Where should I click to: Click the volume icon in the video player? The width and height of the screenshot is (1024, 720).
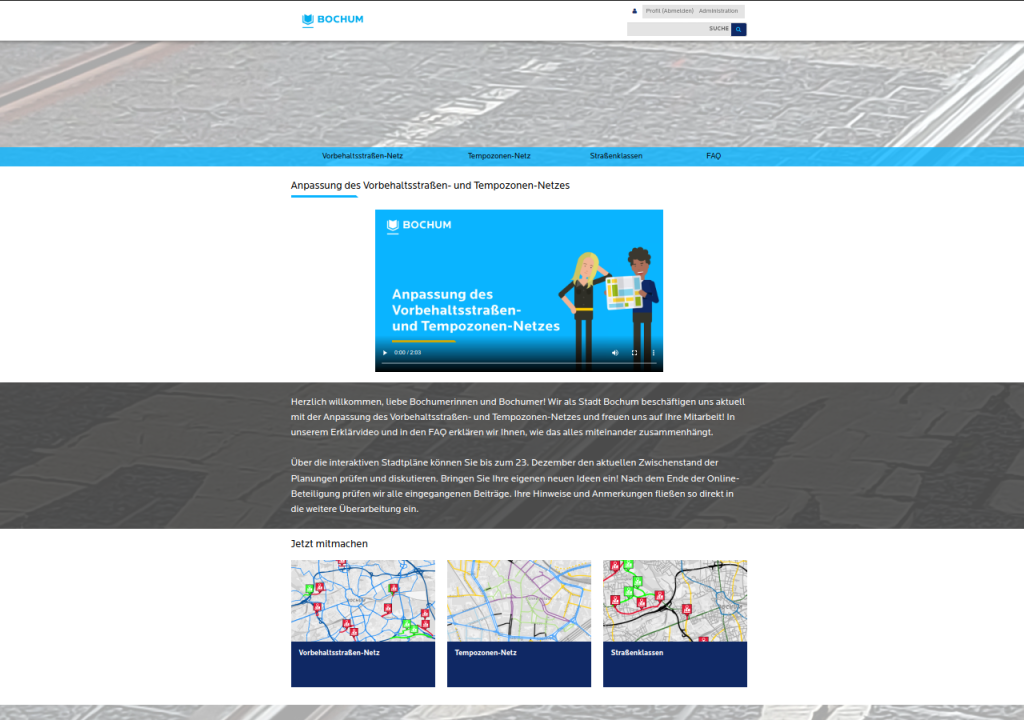615,352
